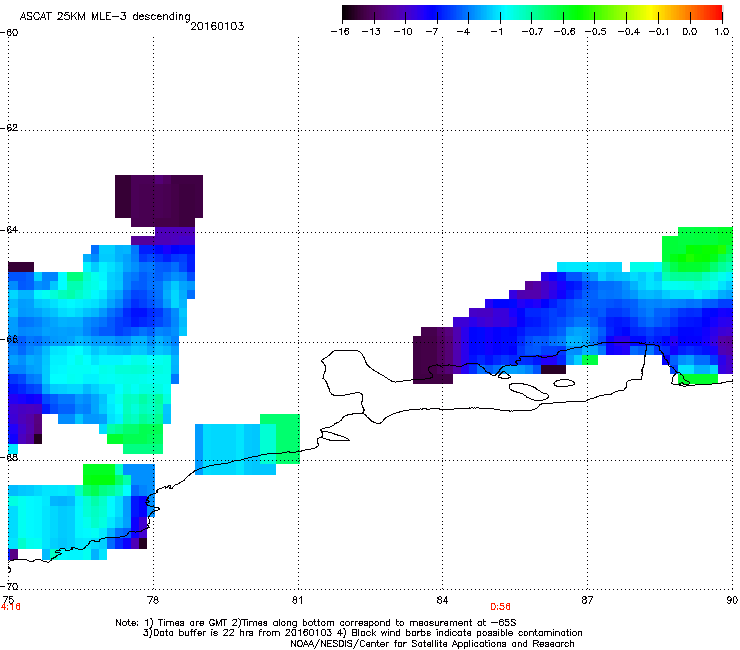Click the -66 latitude label

pyautogui.click(x=9, y=339)
